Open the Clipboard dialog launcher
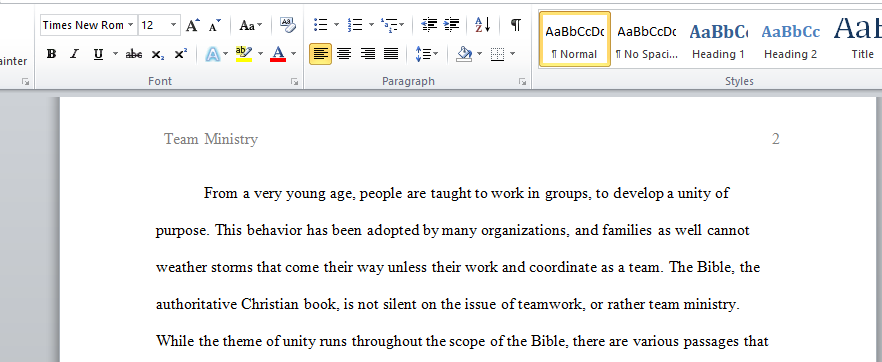This screenshot has width=882, height=362. coord(25,82)
